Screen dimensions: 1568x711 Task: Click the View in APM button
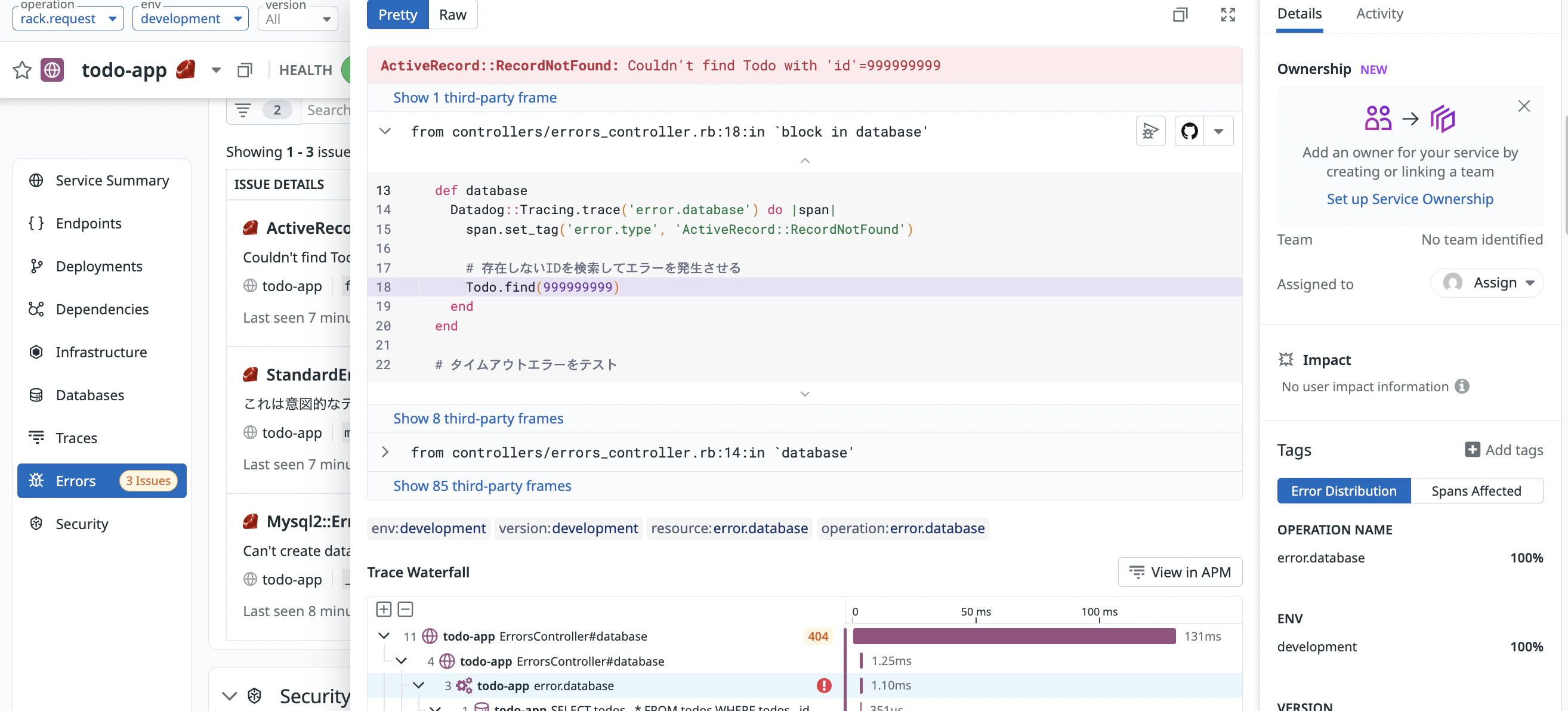coord(1180,572)
